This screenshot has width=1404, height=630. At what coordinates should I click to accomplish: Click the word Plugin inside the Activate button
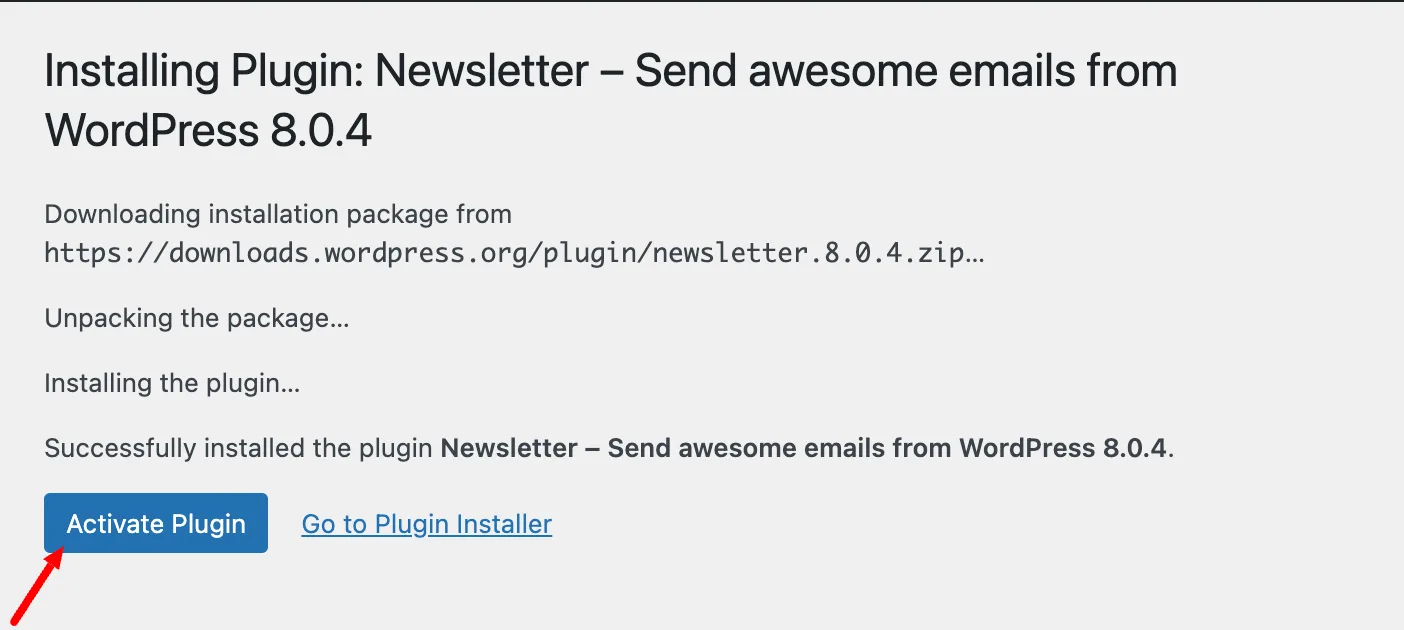tap(209, 524)
